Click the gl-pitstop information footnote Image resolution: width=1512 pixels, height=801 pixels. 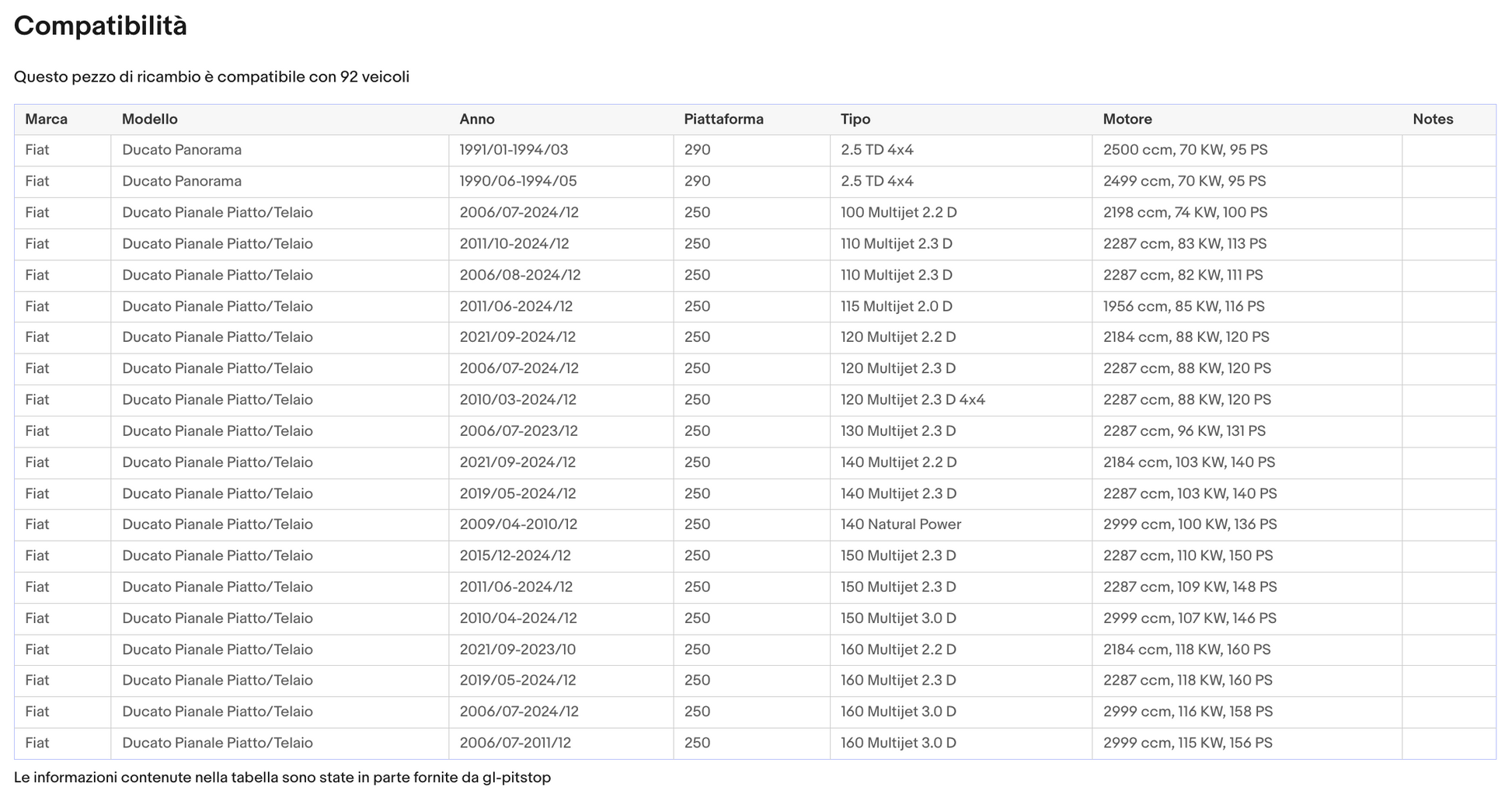pyautogui.click(x=282, y=778)
